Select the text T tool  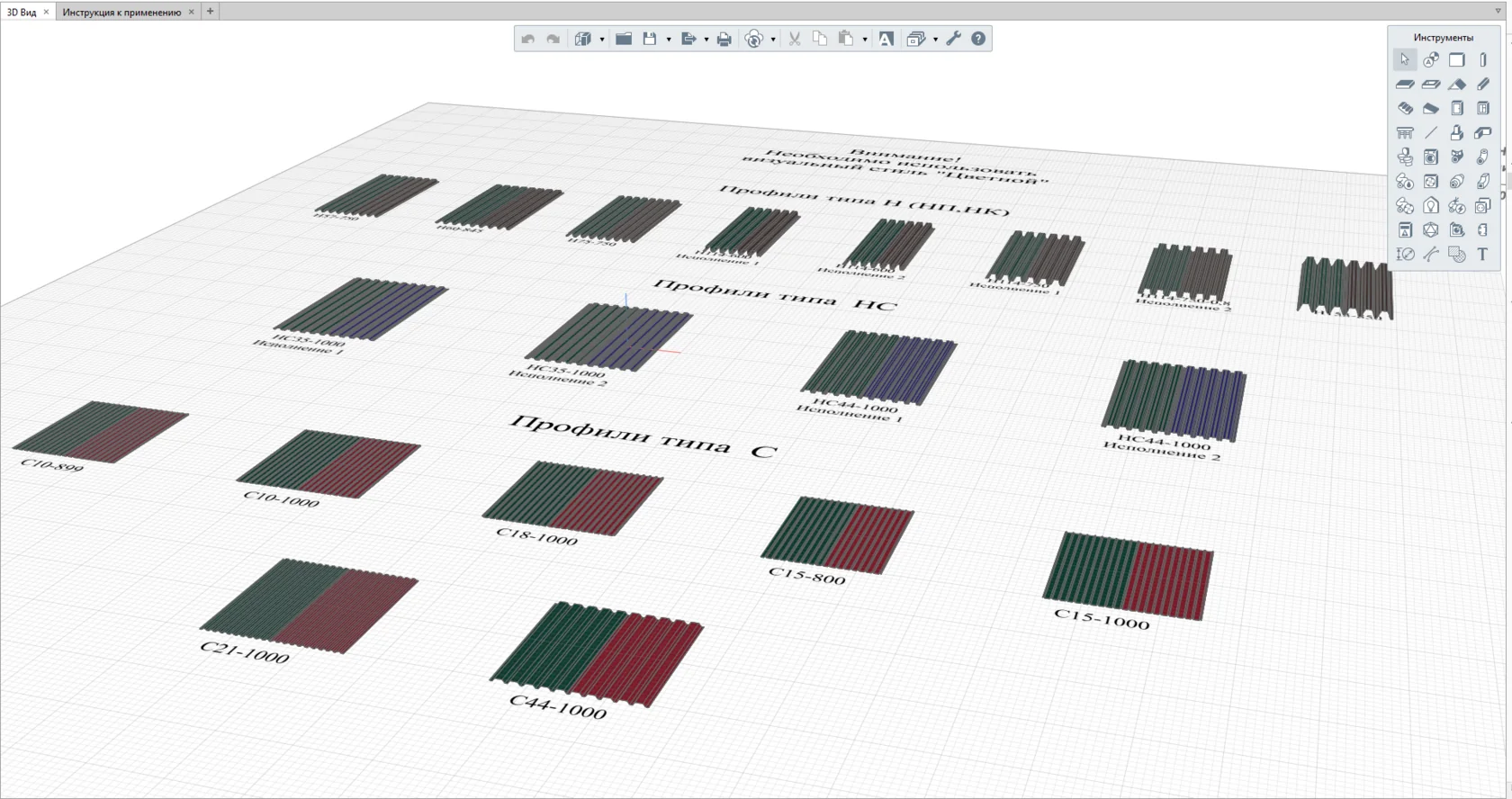coord(1482,255)
